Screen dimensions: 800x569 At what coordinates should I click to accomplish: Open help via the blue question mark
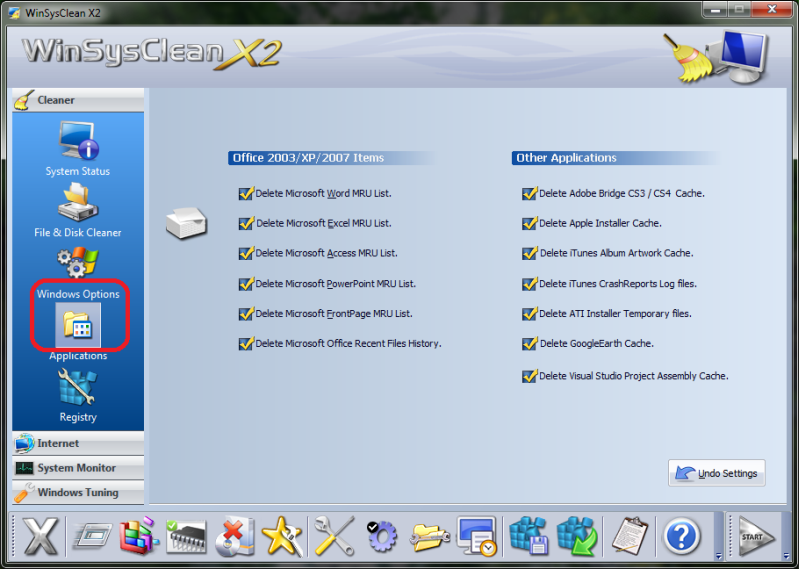pos(681,536)
